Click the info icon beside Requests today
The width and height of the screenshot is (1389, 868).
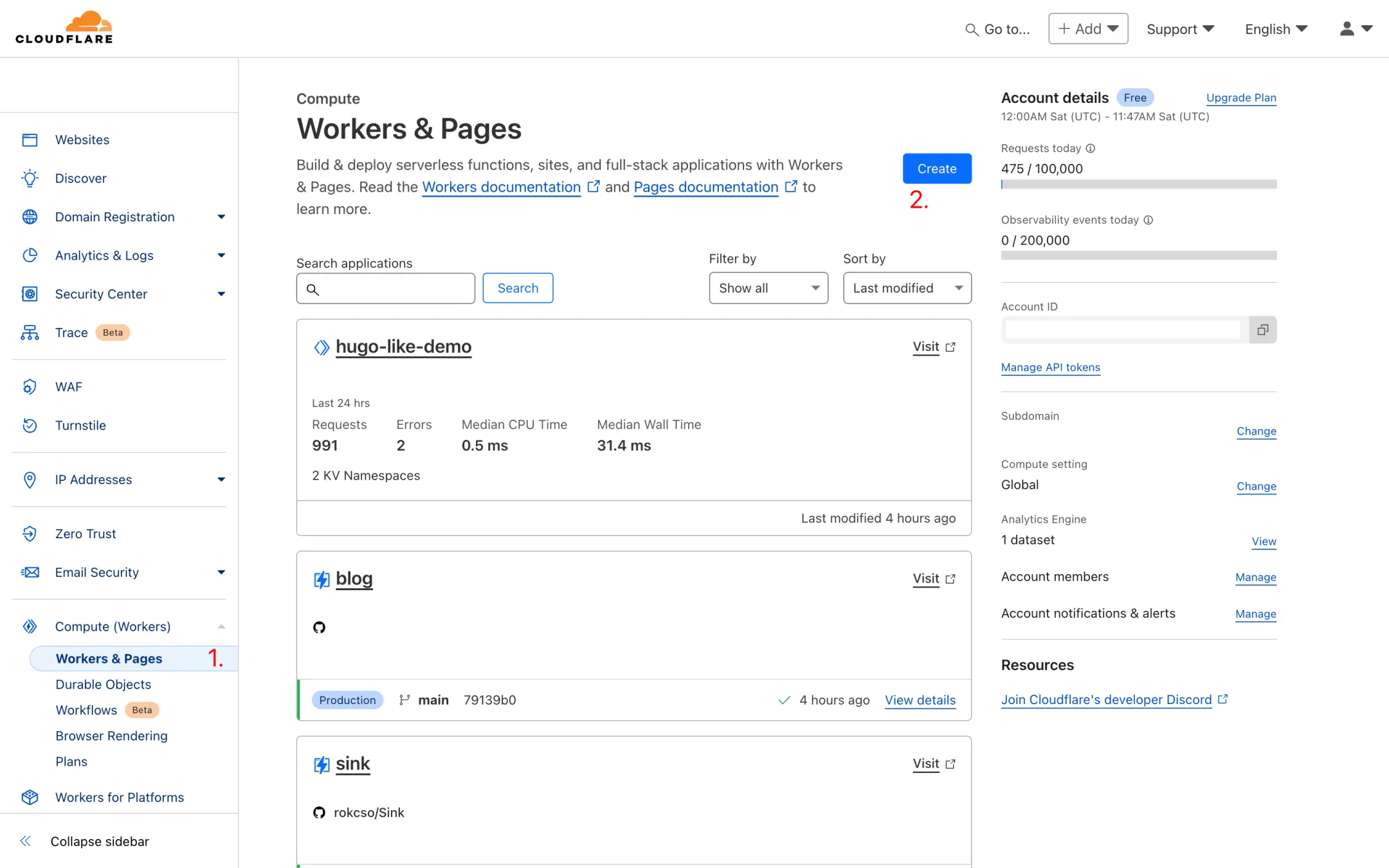coord(1091,149)
